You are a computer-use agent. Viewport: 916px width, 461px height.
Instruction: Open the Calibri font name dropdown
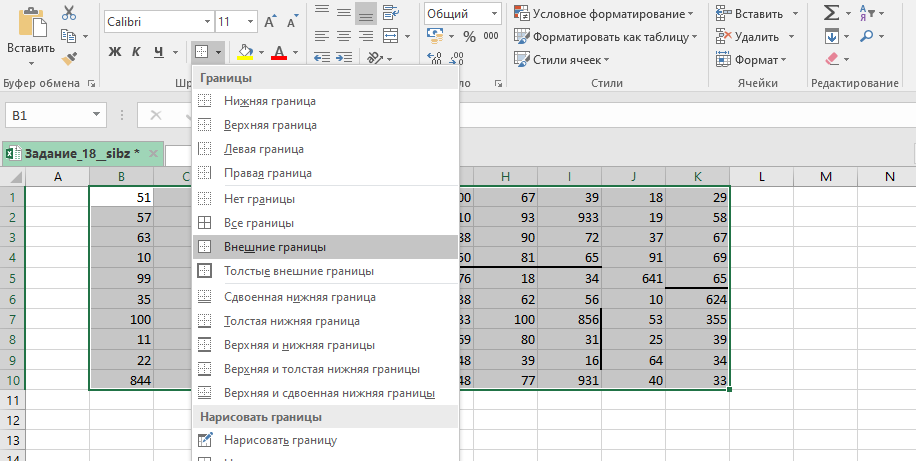tap(205, 21)
